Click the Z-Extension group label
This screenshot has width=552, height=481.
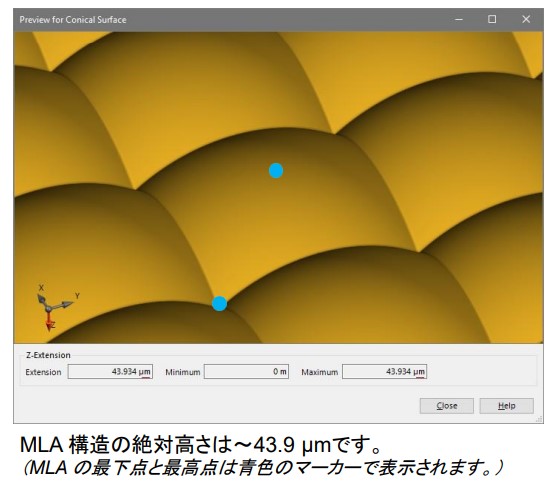coord(48,355)
